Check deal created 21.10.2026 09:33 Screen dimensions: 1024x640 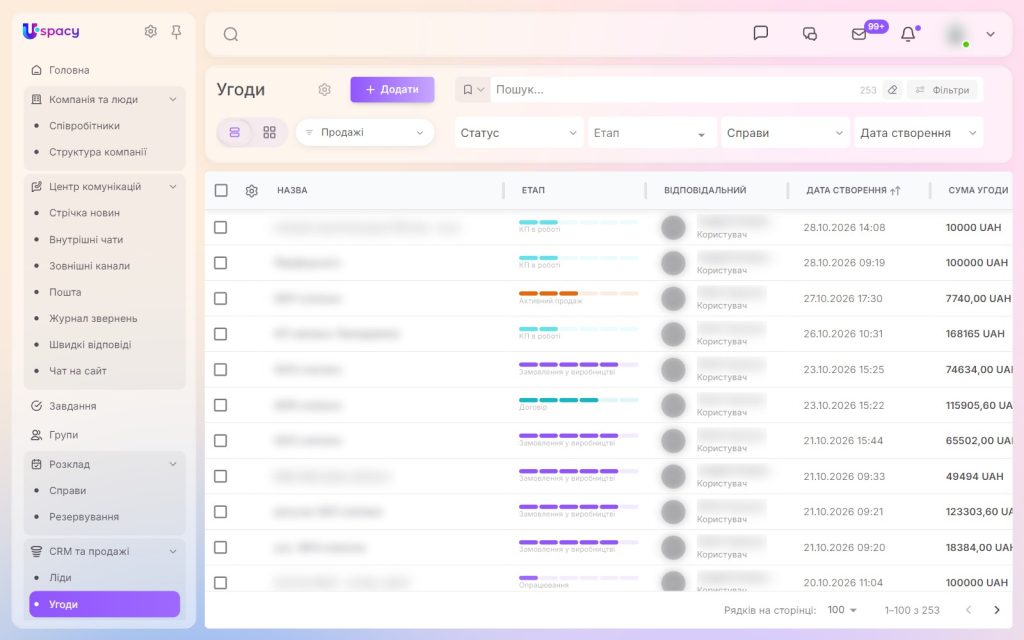click(221, 476)
